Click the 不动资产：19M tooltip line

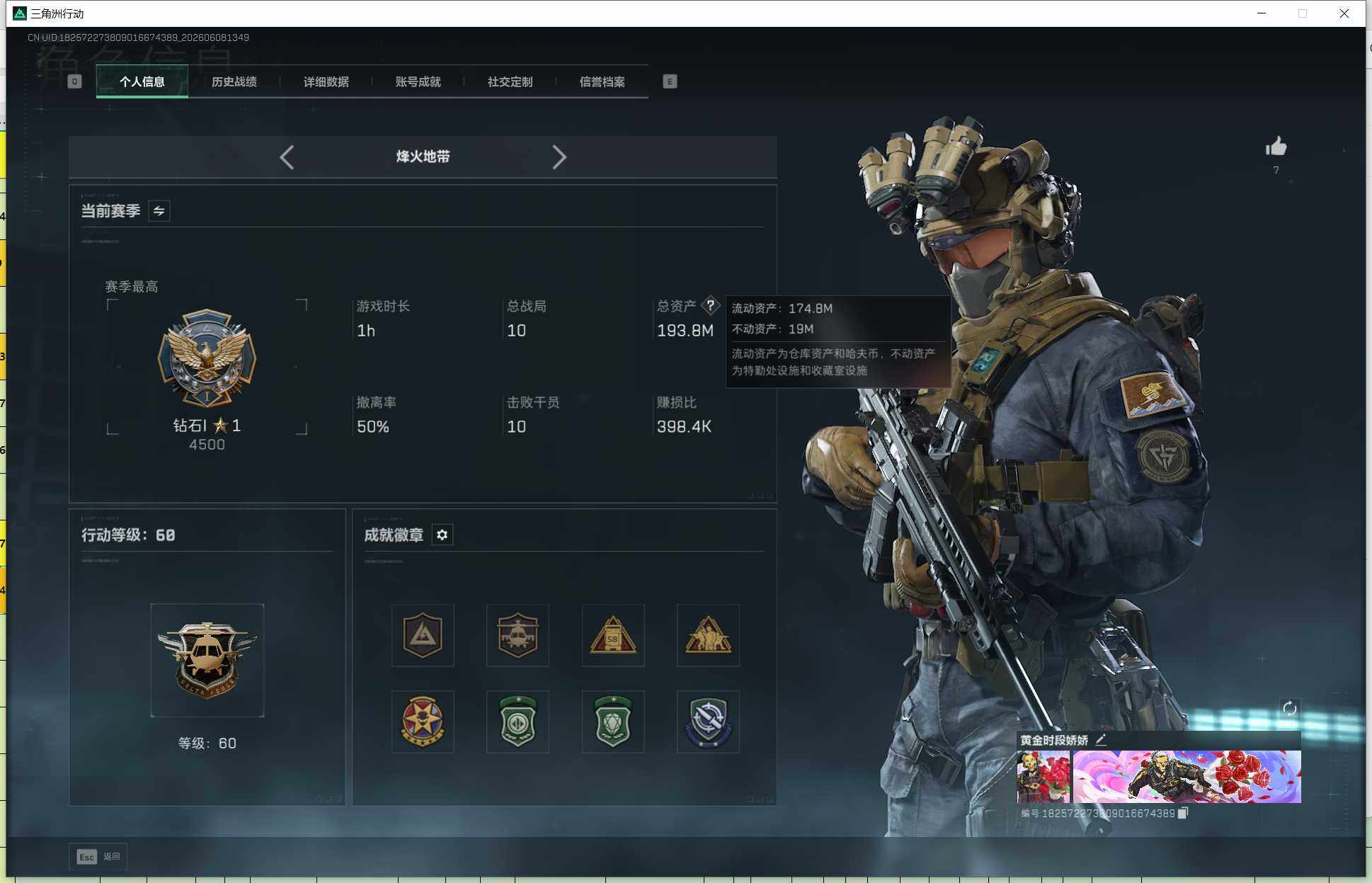coord(772,329)
